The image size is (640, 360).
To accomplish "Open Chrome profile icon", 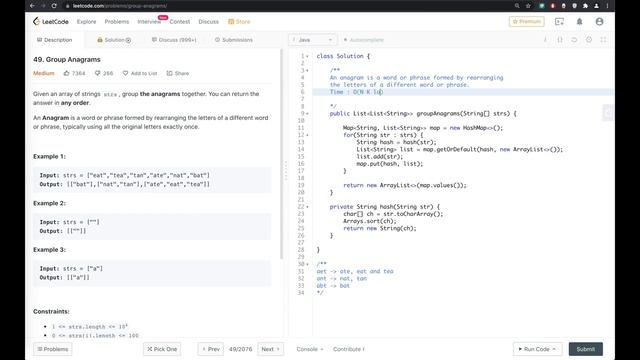I will (x=596, y=6).
